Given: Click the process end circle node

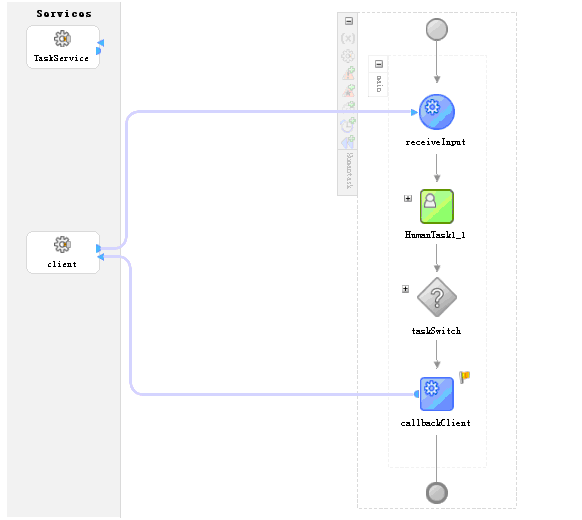Looking at the screenshot, I should (x=436, y=493).
